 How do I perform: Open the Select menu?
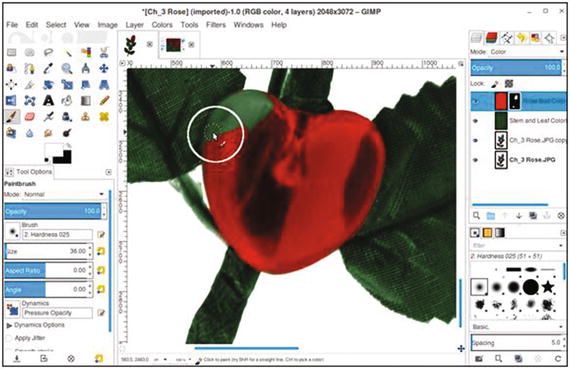[x=56, y=25]
